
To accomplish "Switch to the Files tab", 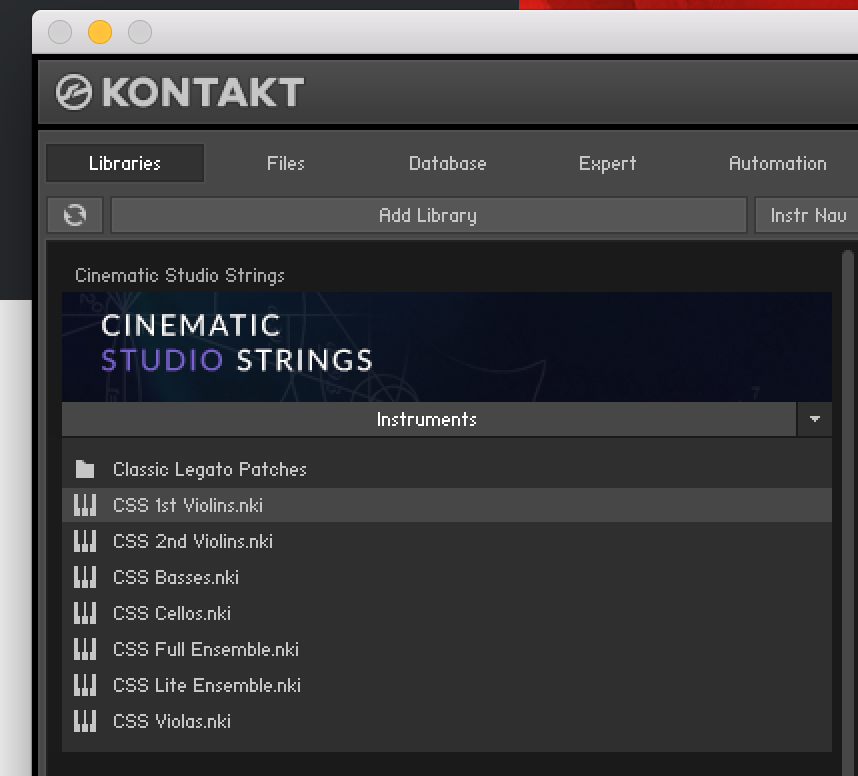I will click(x=285, y=163).
